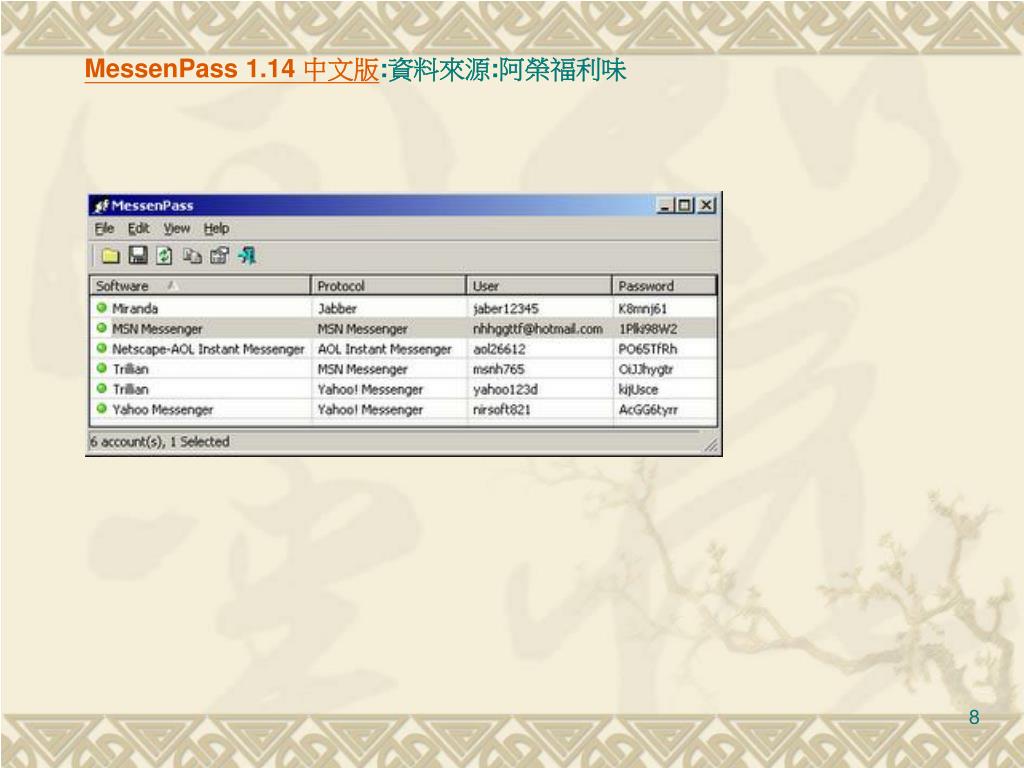
Task: Click user nhhggttf@hotmail.com
Action: click(537, 328)
